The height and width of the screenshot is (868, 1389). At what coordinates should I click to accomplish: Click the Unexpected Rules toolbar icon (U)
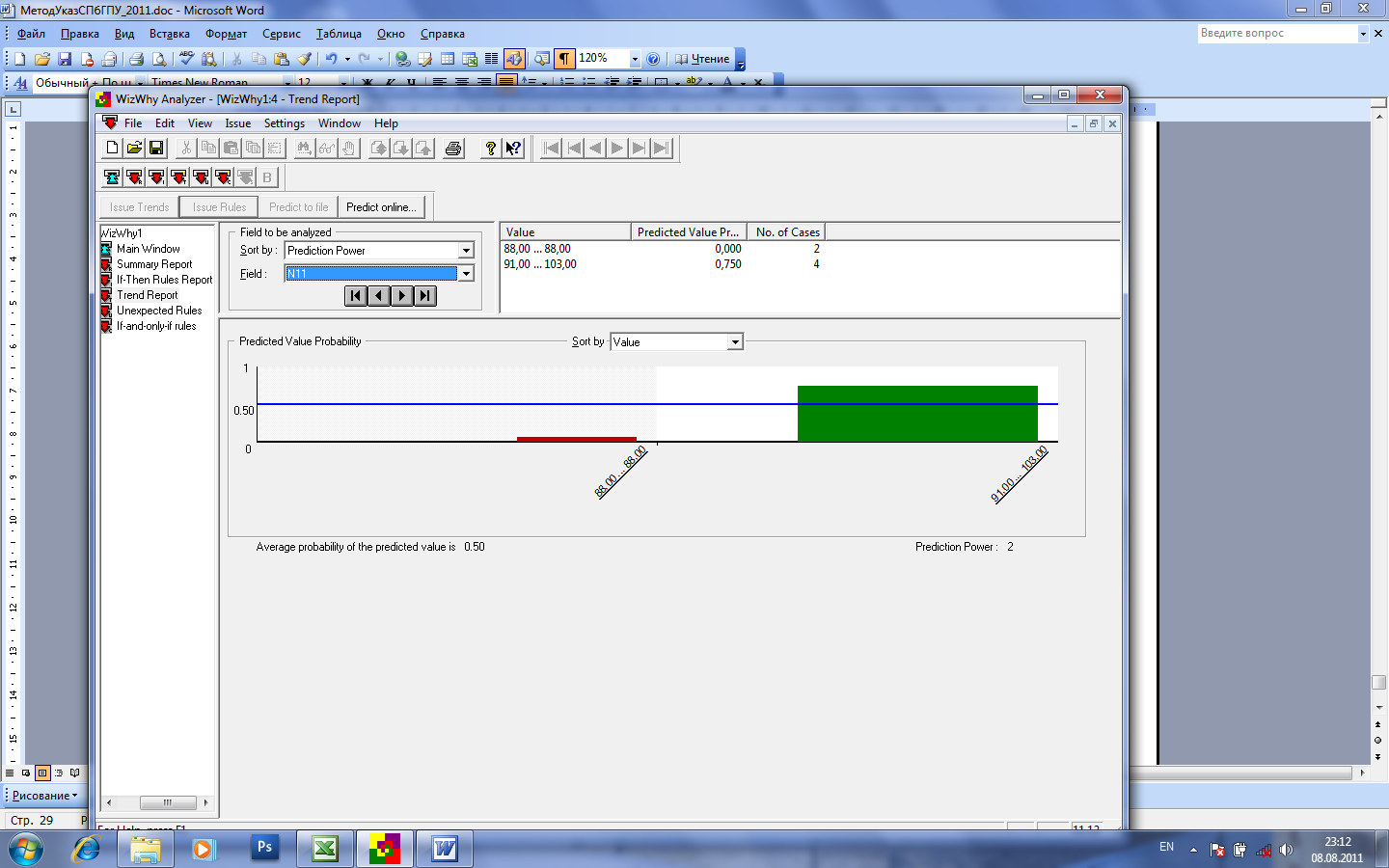coord(201,176)
